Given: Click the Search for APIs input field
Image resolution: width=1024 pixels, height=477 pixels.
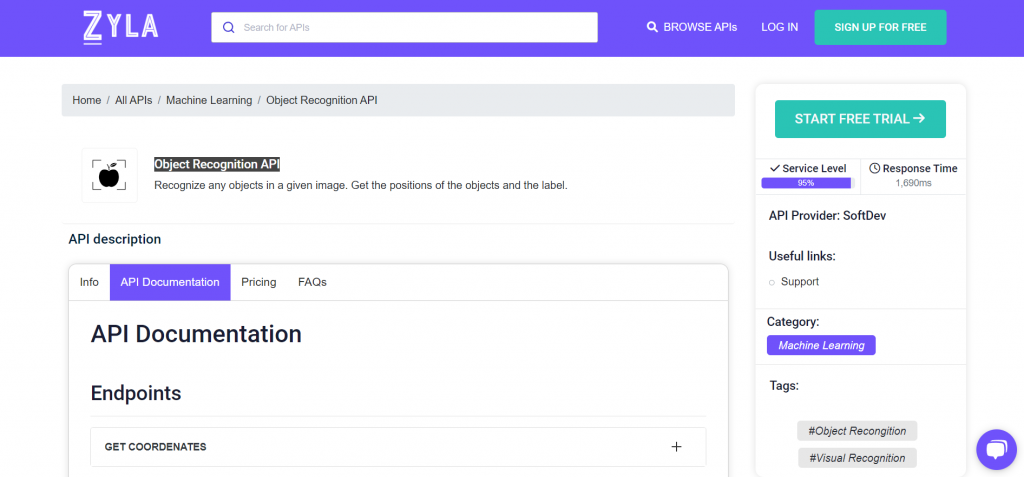Looking at the screenshot, I should coord(404,27).
